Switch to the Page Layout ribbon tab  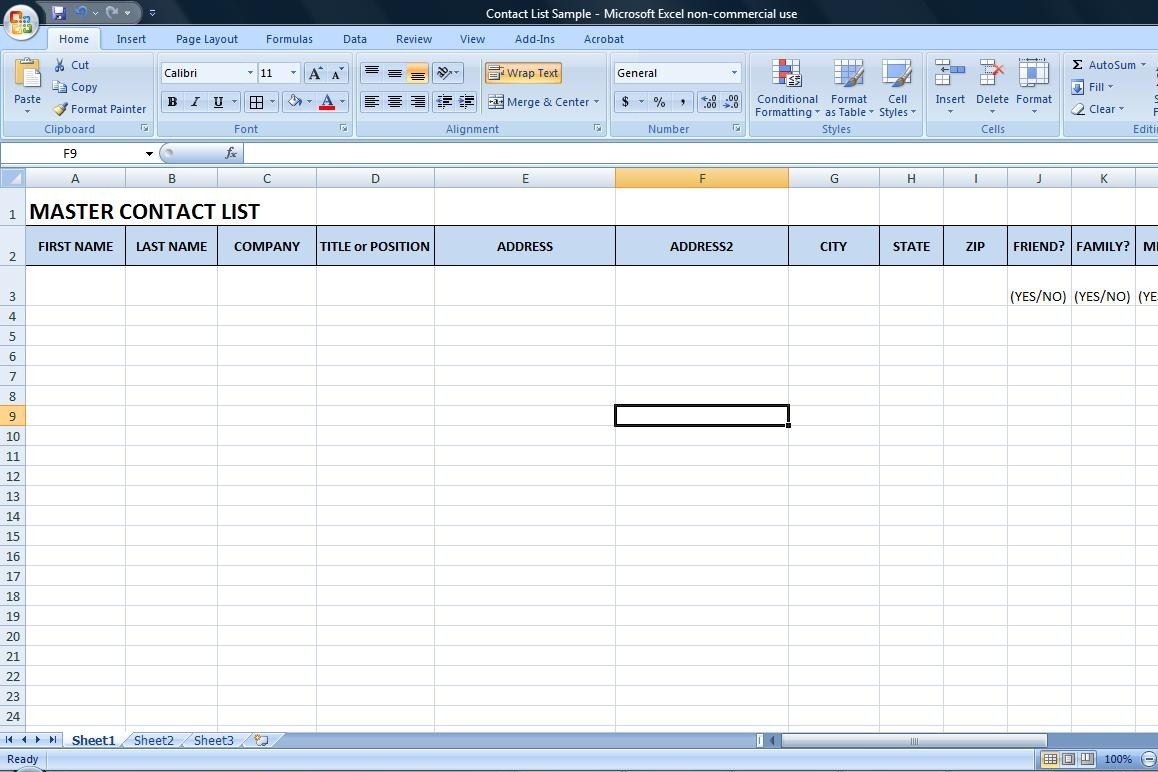206,39
